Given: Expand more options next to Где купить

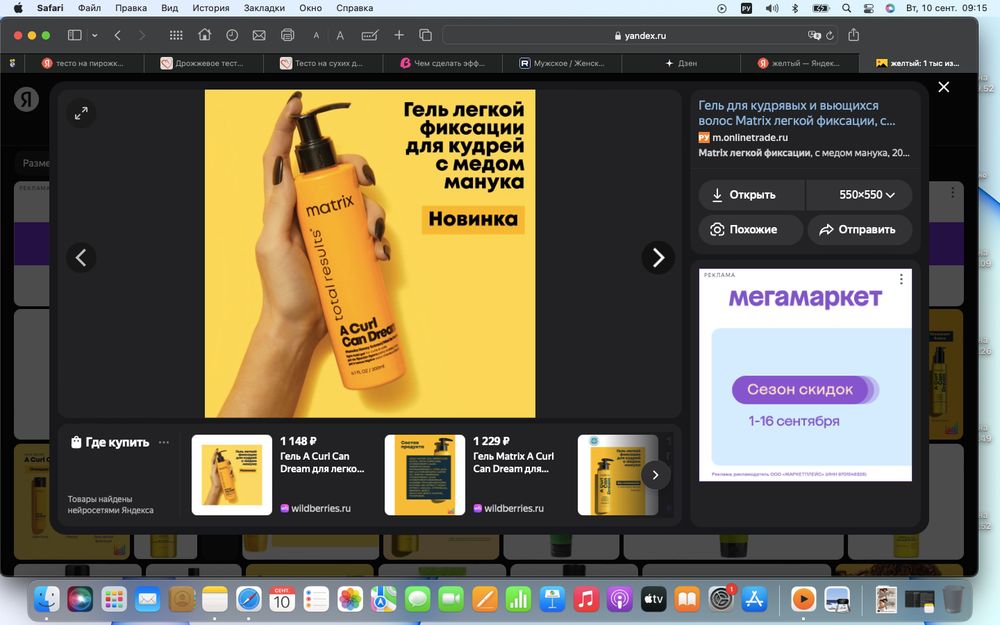Looking at the screenshot, I should 163,441.
